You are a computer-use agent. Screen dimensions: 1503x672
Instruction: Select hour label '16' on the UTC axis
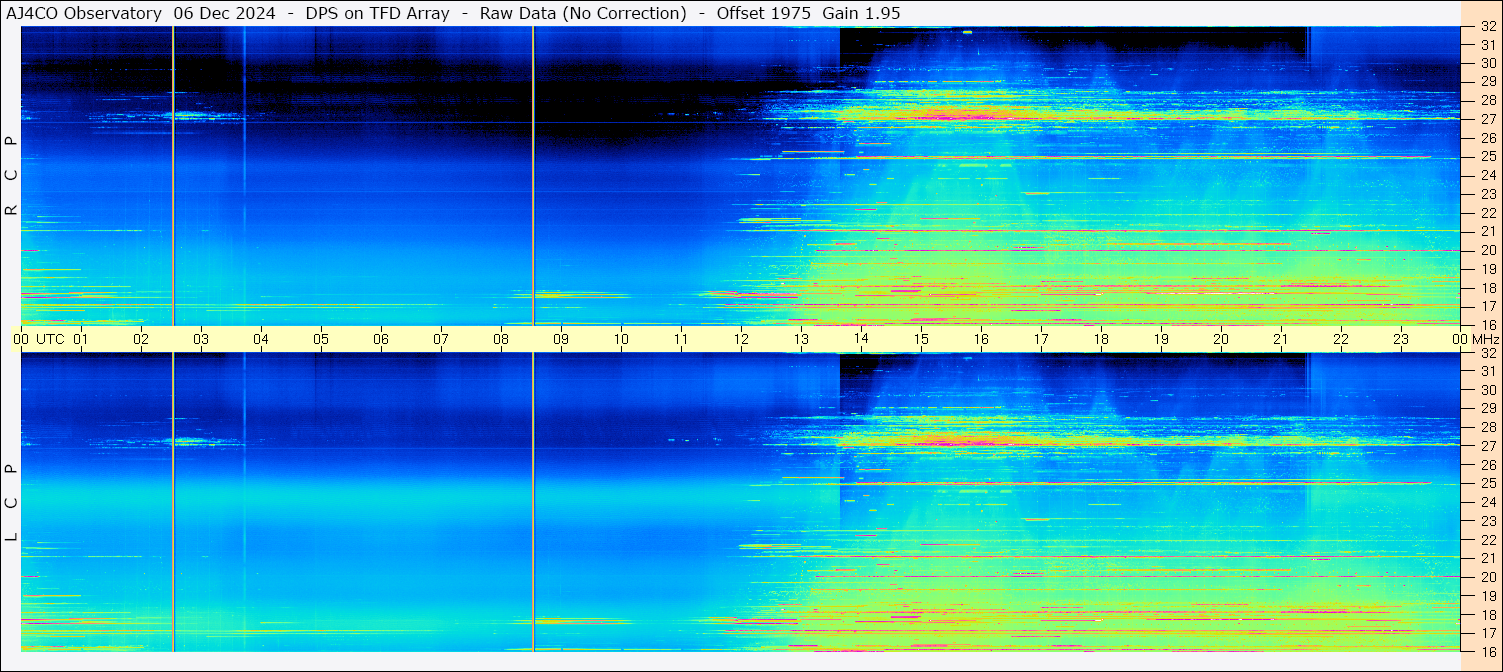981,339
